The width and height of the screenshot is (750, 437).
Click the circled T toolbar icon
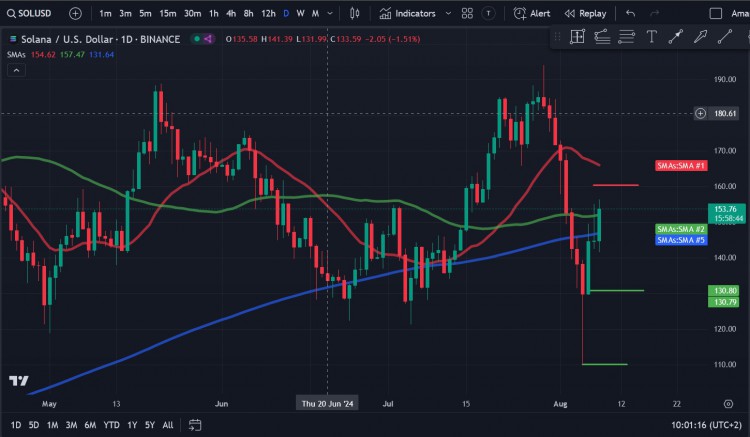pos(488,13)
